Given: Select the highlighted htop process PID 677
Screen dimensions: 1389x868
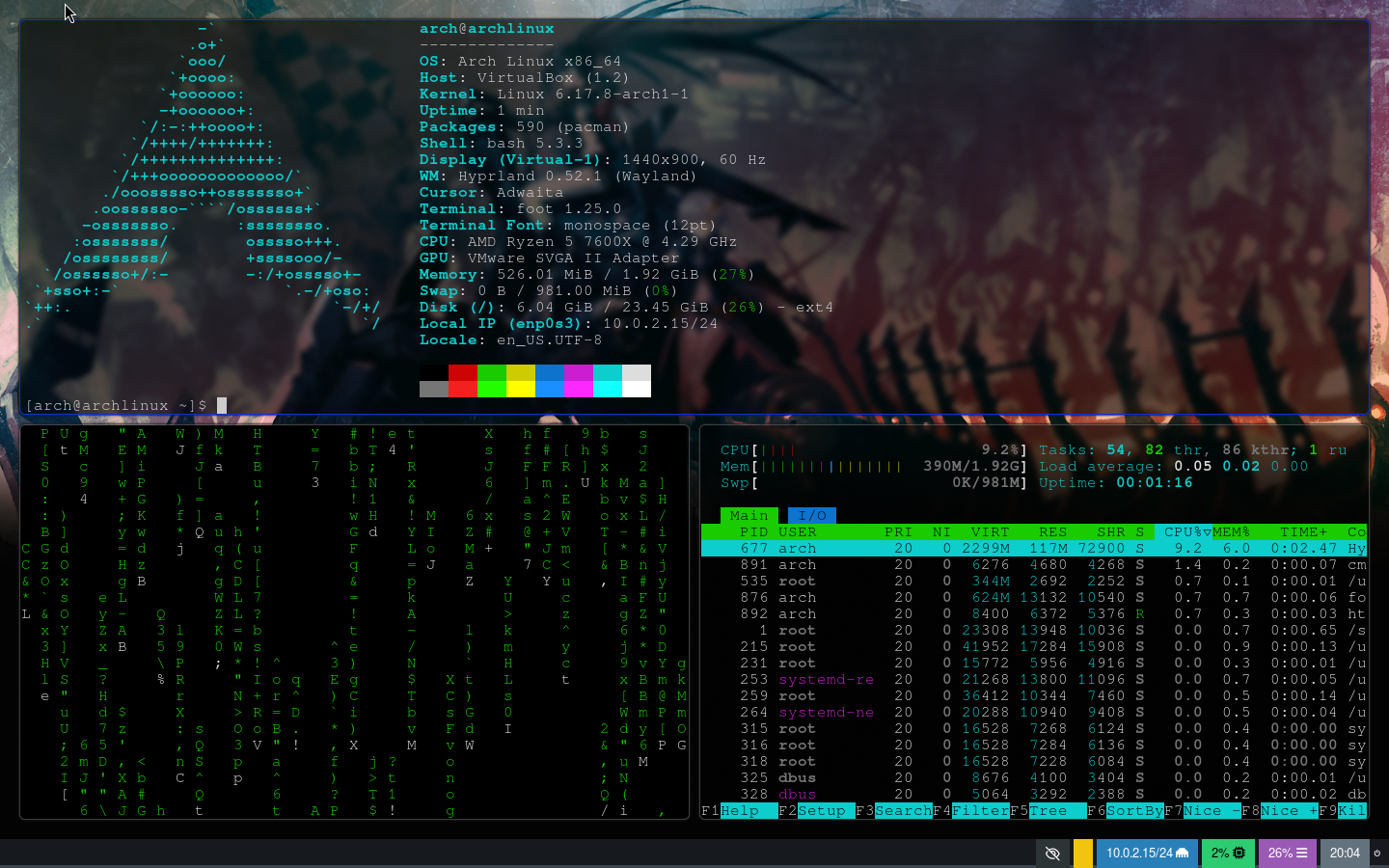Looking at the screenshot, I should coord(1034,549).
